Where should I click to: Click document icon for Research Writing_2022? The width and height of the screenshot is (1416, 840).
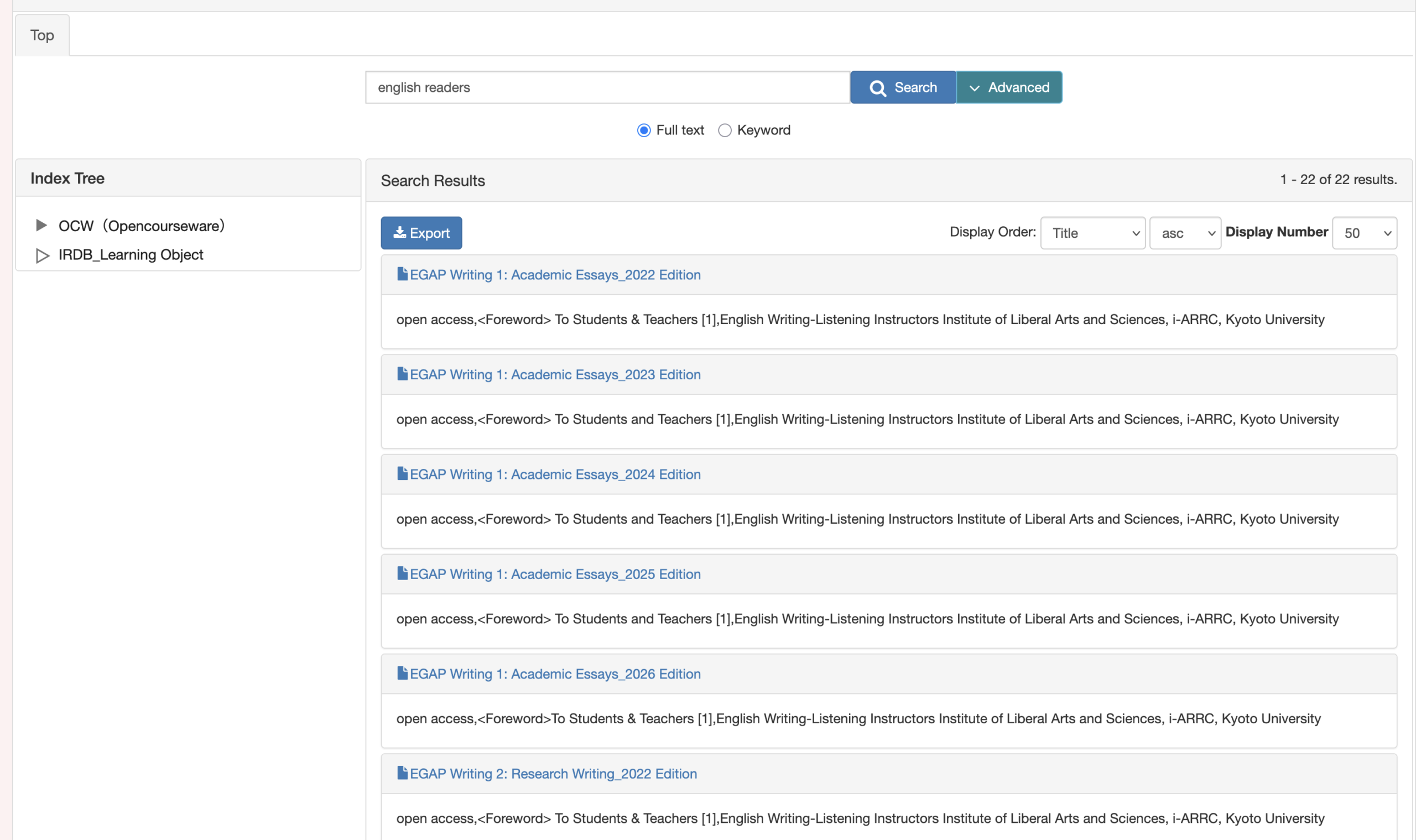tap(403, 773)
